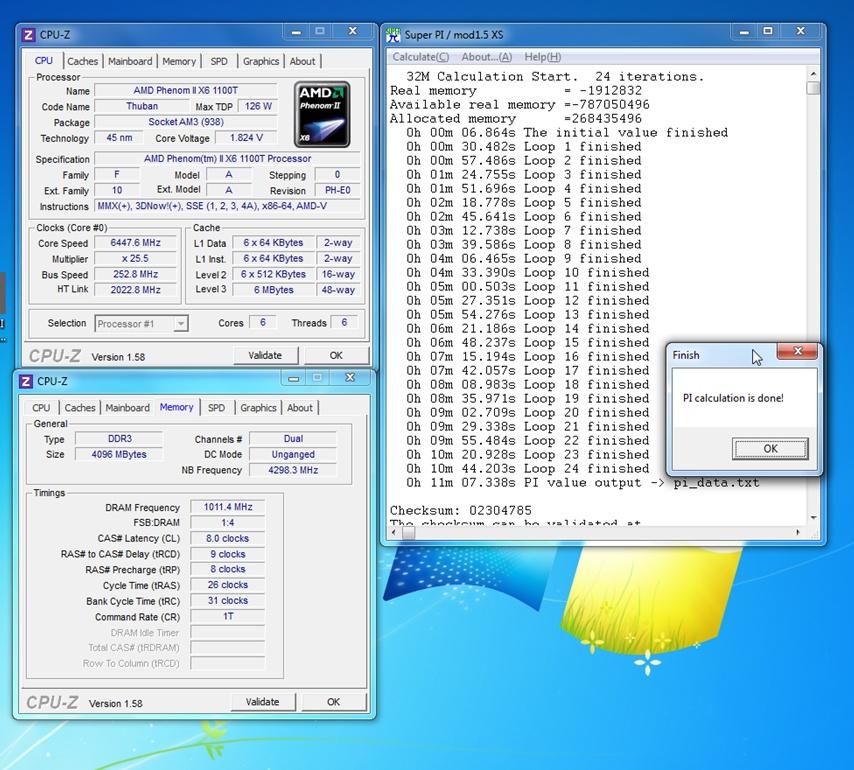Open the About menu in Super PI
The image size is (854, 770).
(x=486, y=57)
